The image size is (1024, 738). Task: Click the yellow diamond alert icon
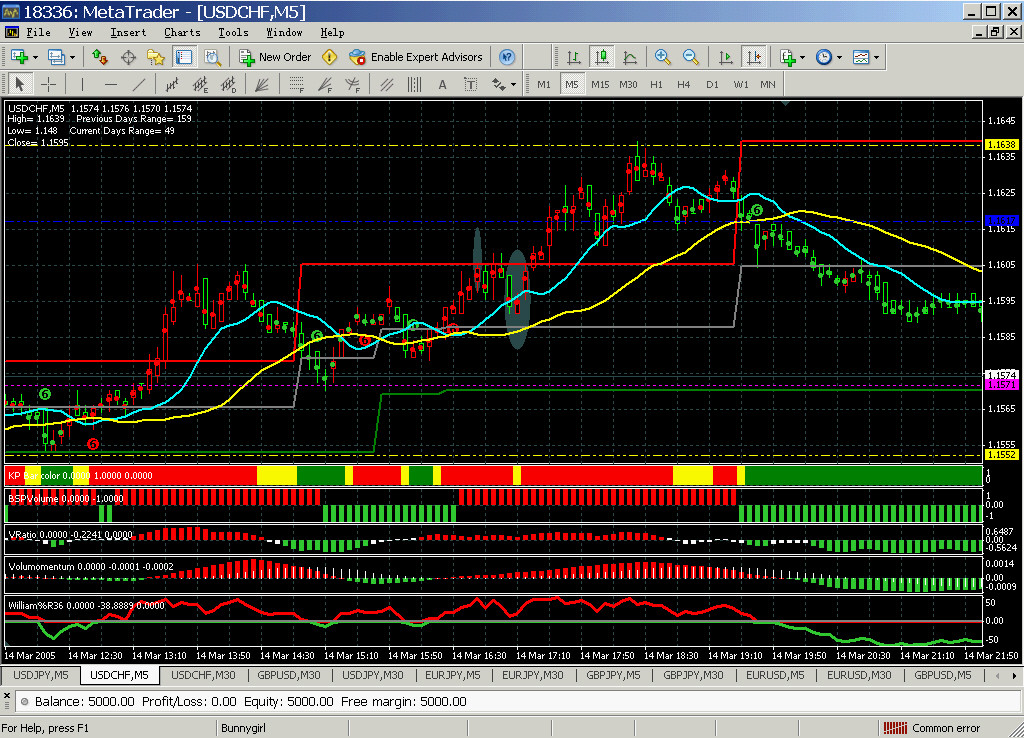[329, 57]
